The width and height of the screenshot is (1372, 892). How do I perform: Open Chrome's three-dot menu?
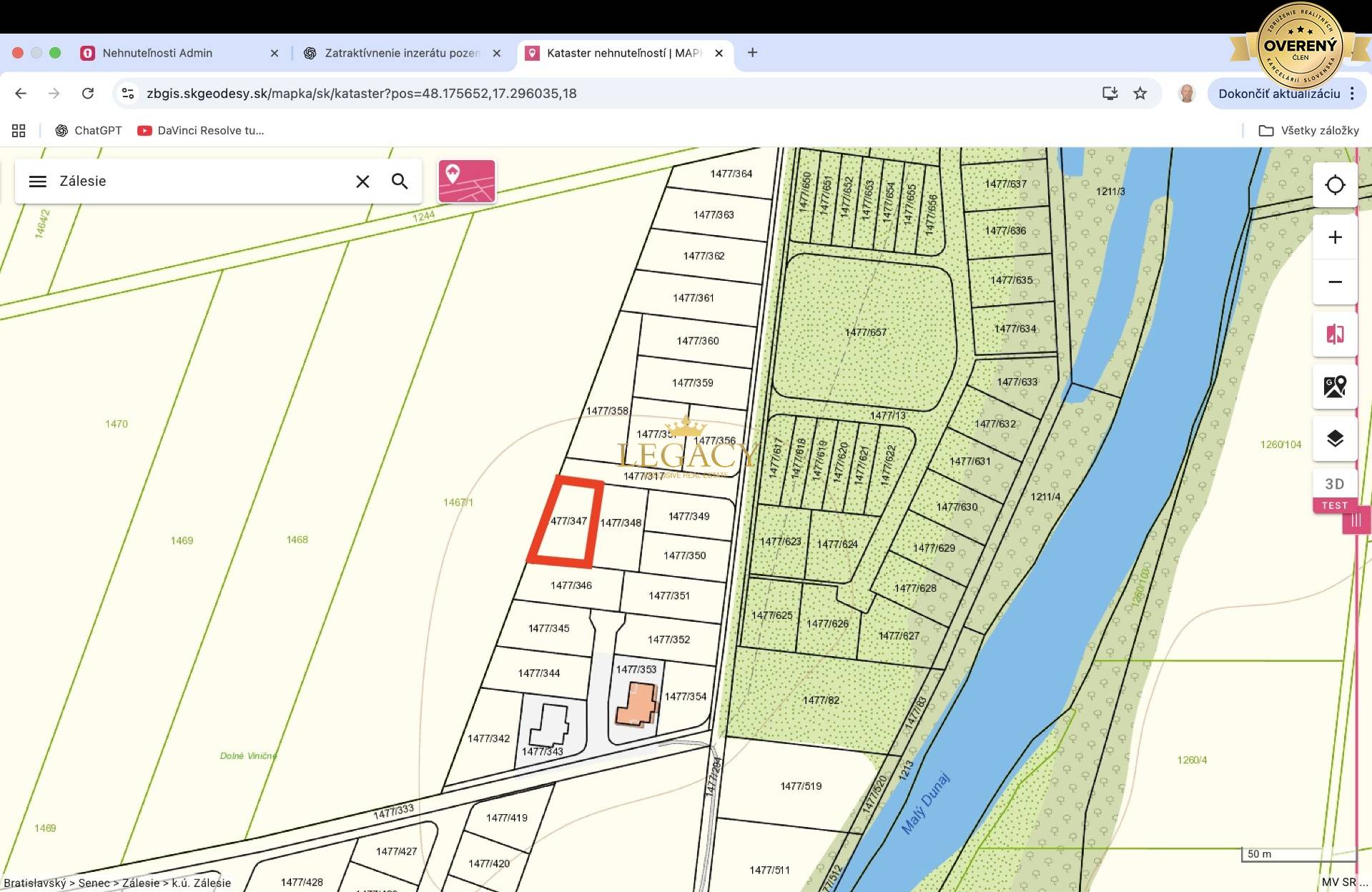[x=1352, y=94]
